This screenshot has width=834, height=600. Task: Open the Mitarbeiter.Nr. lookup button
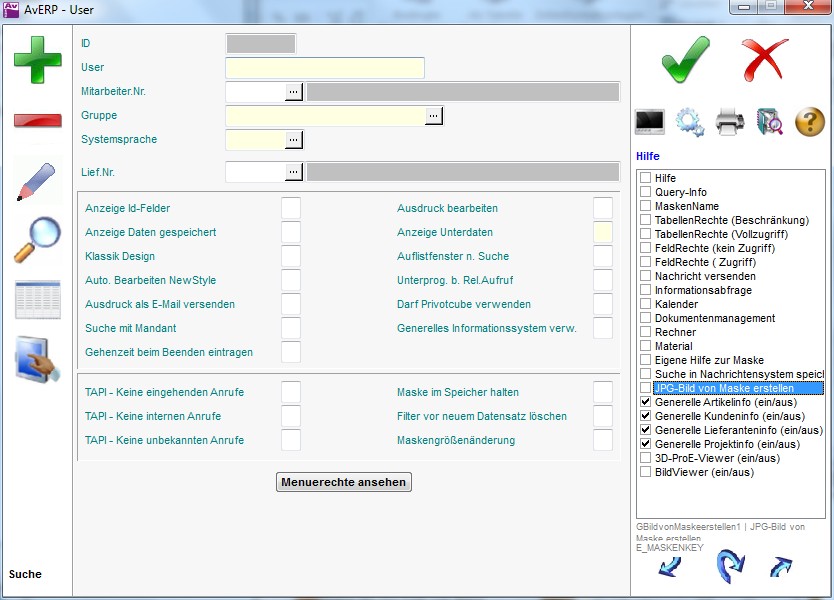(x=293, y=92)
